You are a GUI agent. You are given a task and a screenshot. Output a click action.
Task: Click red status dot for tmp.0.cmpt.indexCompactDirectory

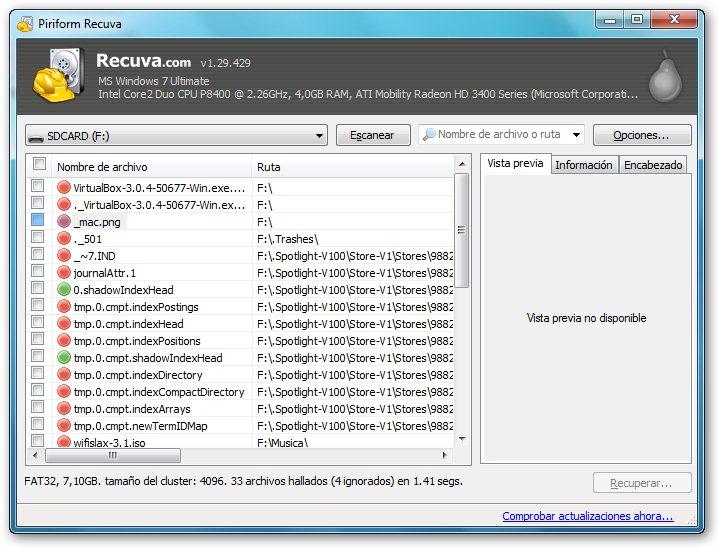point(64,391)
